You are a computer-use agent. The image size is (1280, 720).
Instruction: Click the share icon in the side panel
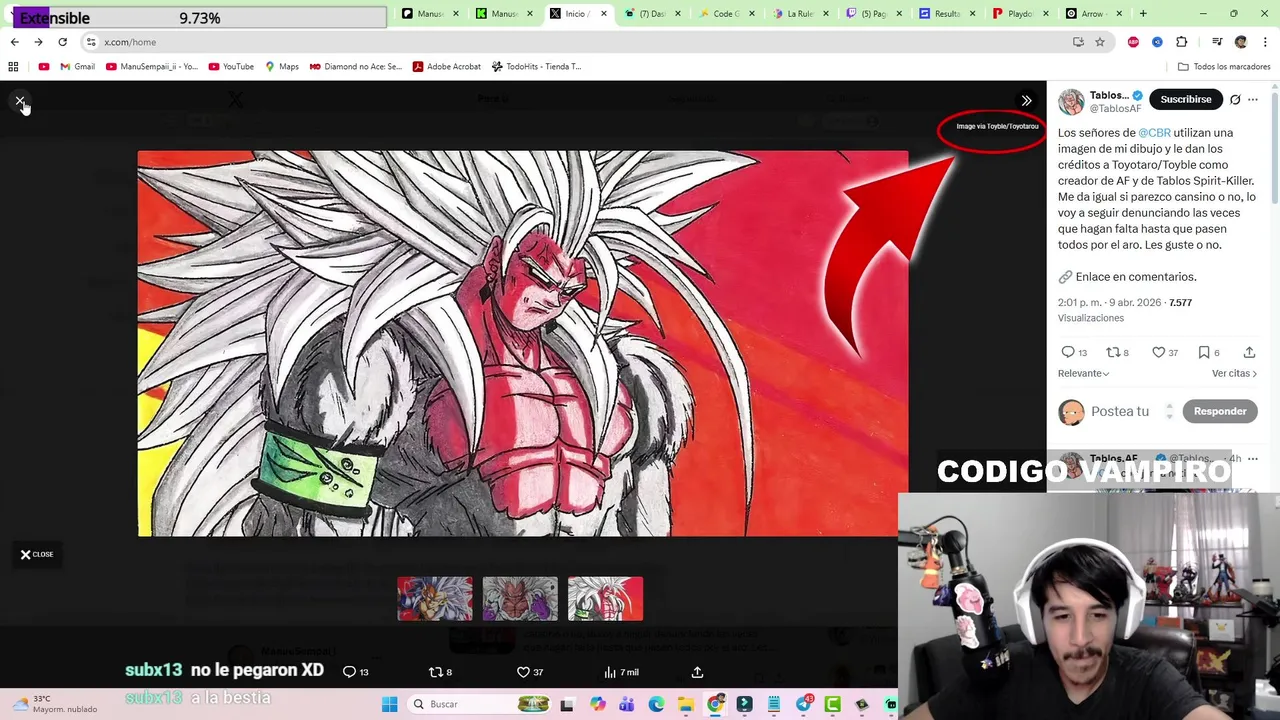tap(1249, 352)
